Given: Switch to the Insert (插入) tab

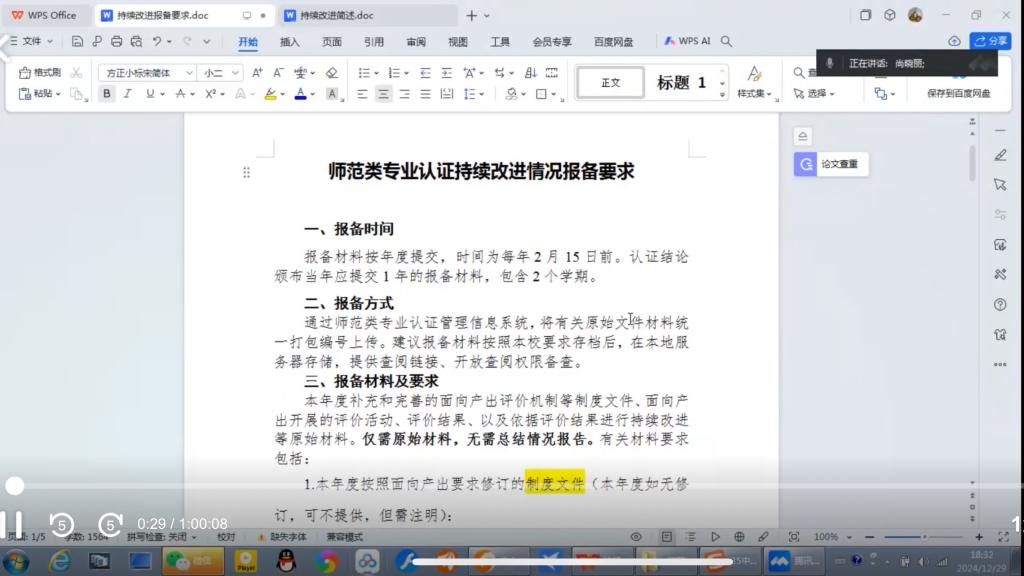Looking at the screenshot, I should pyautogui.click(x=289, y=42).
